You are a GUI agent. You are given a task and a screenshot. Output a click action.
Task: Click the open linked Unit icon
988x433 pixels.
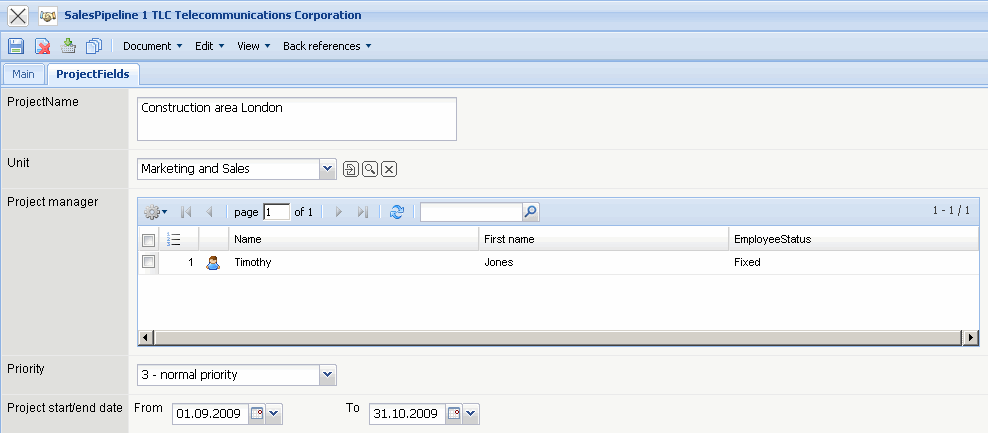(350, 169)
